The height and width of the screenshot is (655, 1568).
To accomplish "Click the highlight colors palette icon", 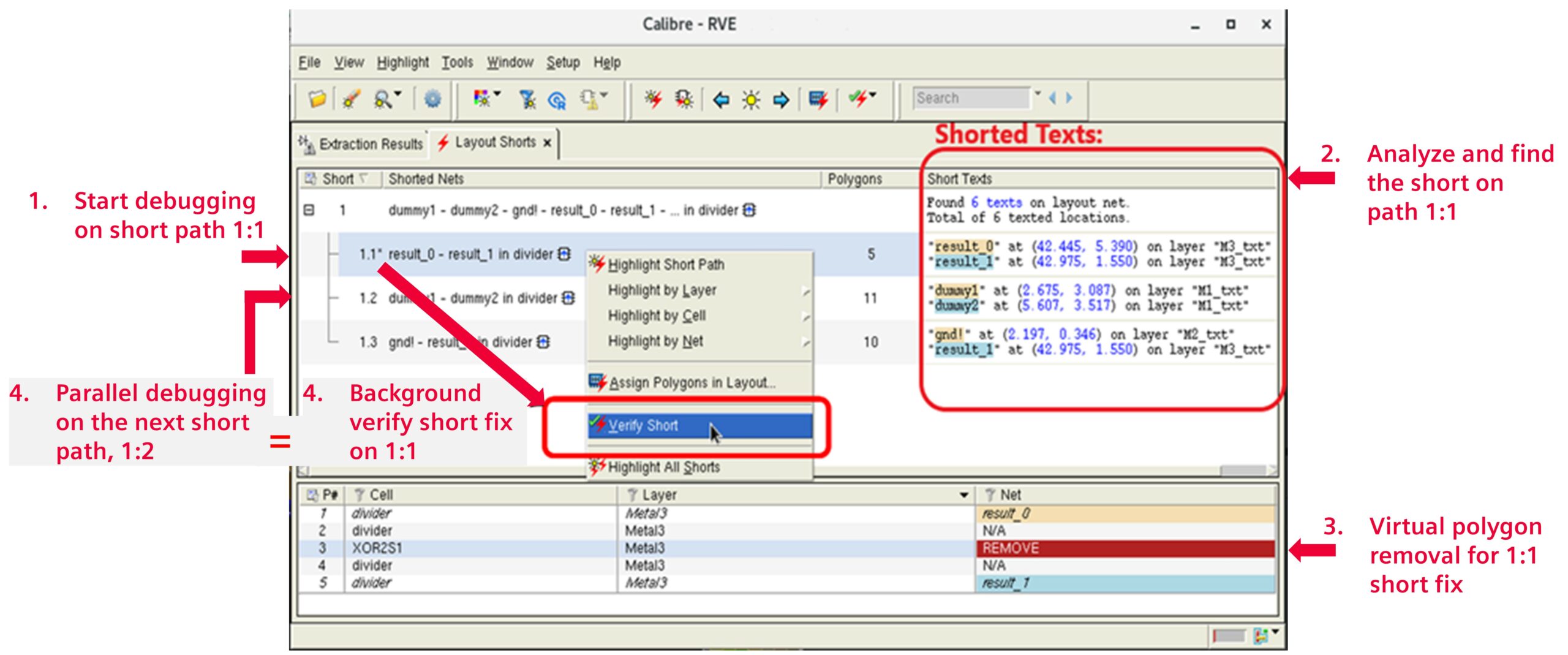I will coord(481,99).
